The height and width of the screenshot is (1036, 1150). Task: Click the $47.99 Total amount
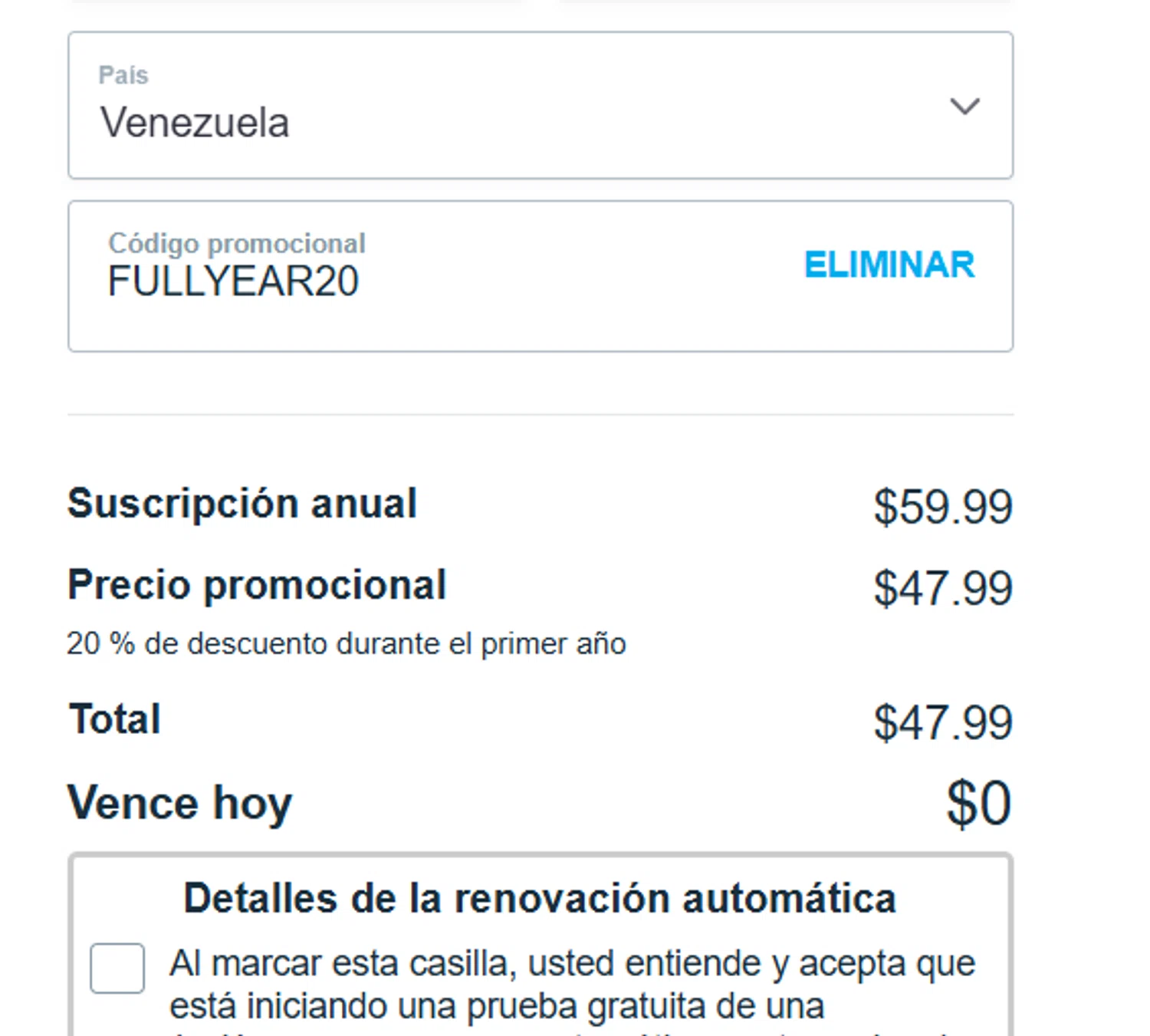point(942,722)
